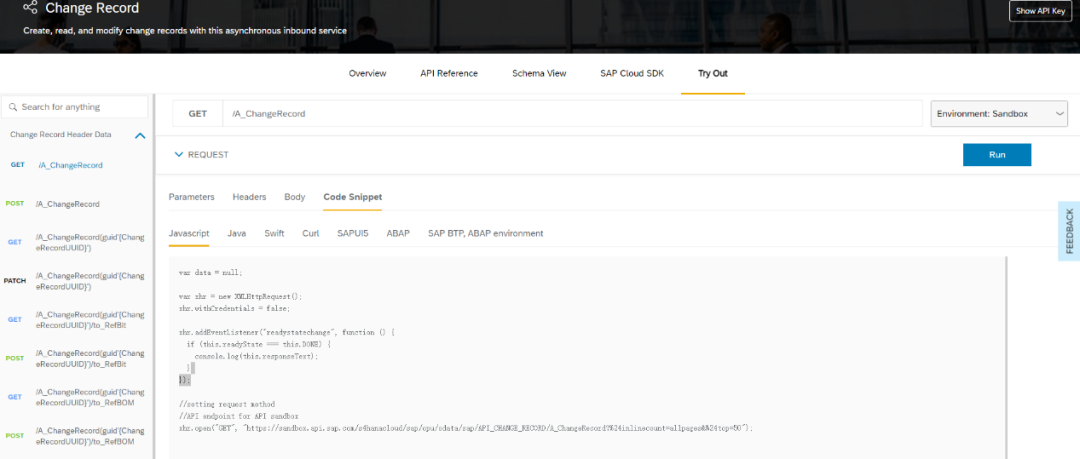This screenshot has width=1080, height=459.
Task: Switch to the Overview tab
Action: (x=367, y=73)
